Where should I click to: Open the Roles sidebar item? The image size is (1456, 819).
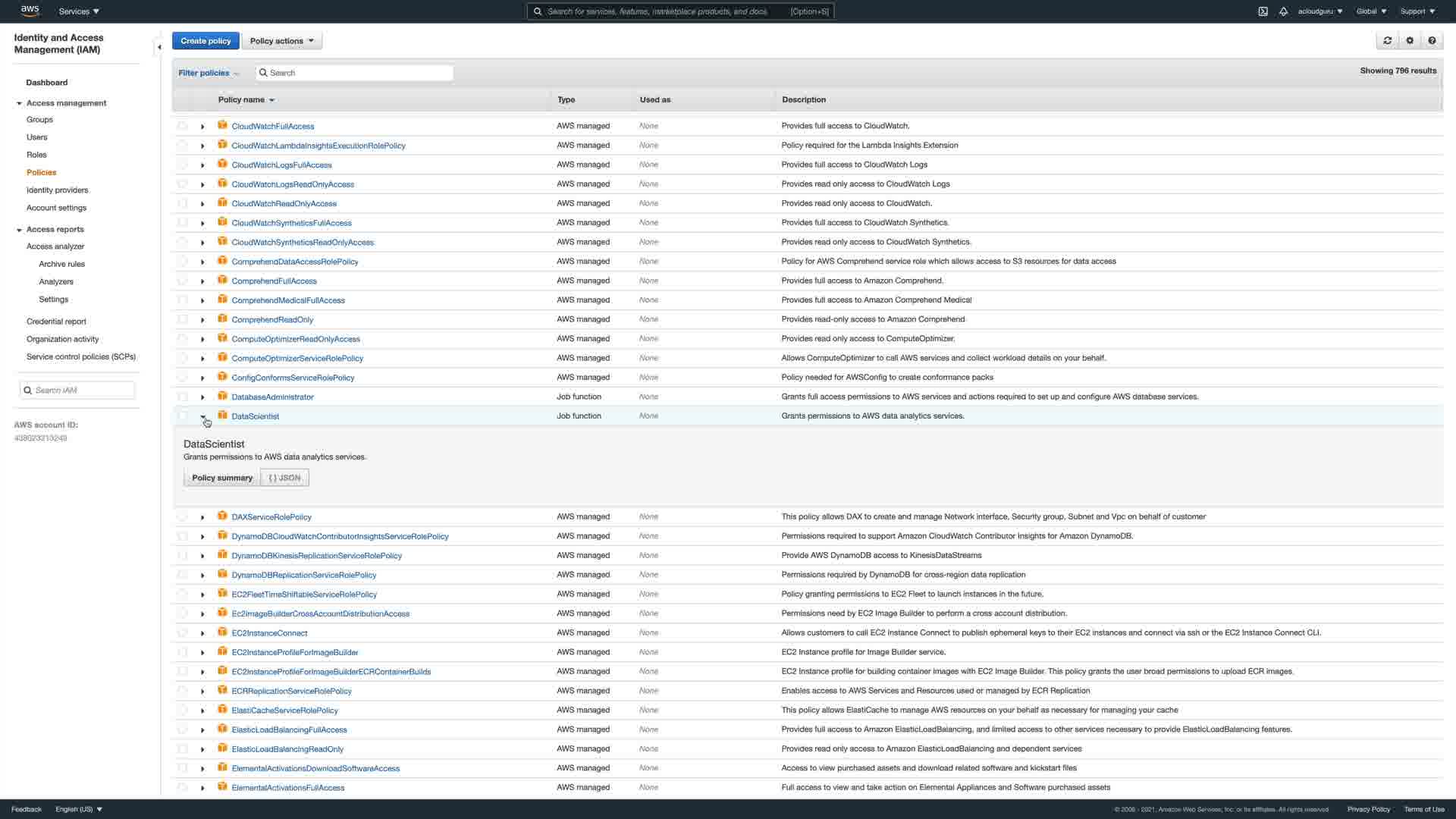pyautogui.click(x=36, y=155)
